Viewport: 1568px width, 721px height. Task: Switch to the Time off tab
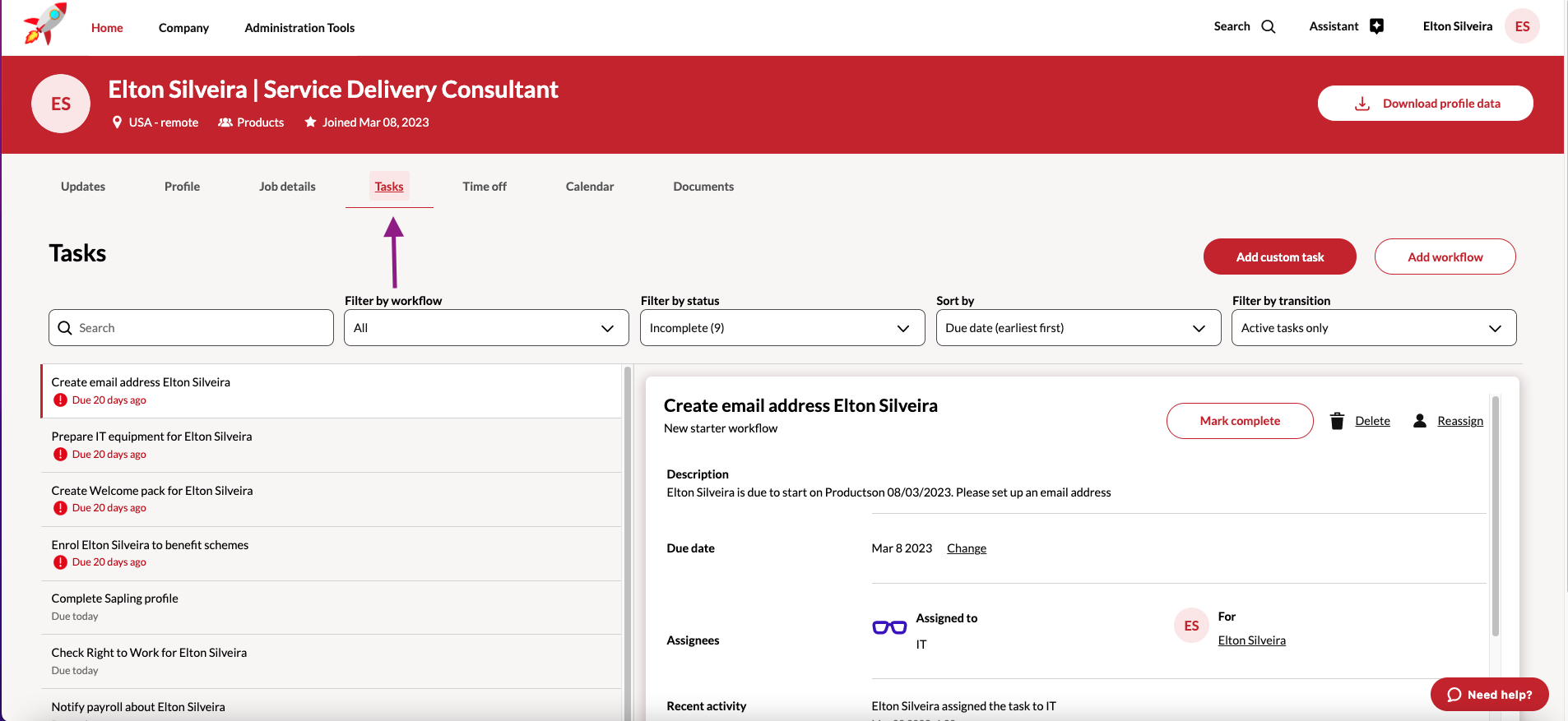pyautogui.click(x=485, y=187)
